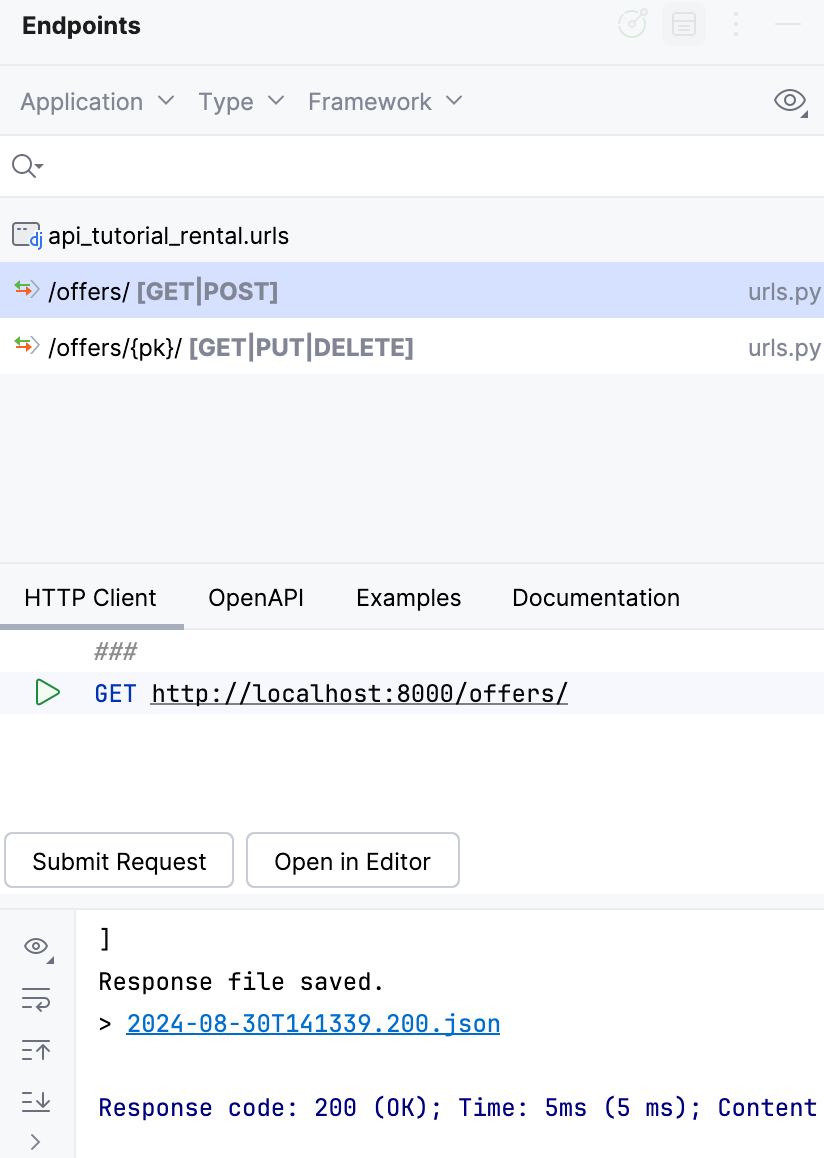Image resolution: width=824 pixels, height=1158 pixels.
Task: Open the Framework filter dropdown
Action: tap(385, 101)
